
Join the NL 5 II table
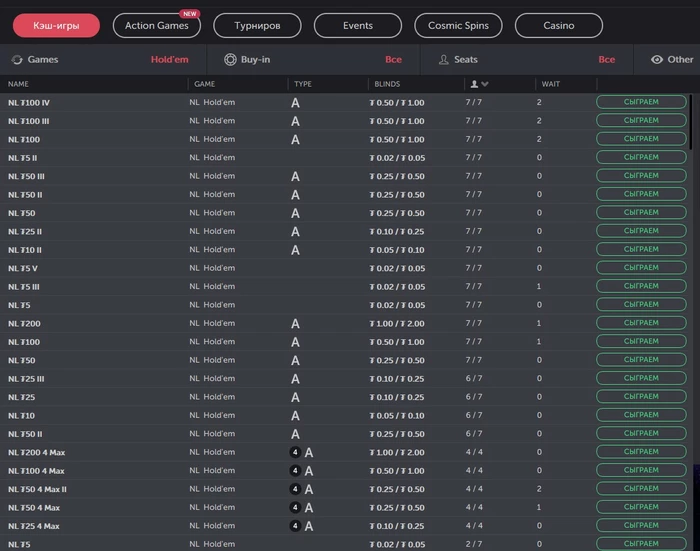[x=641, y=157]
